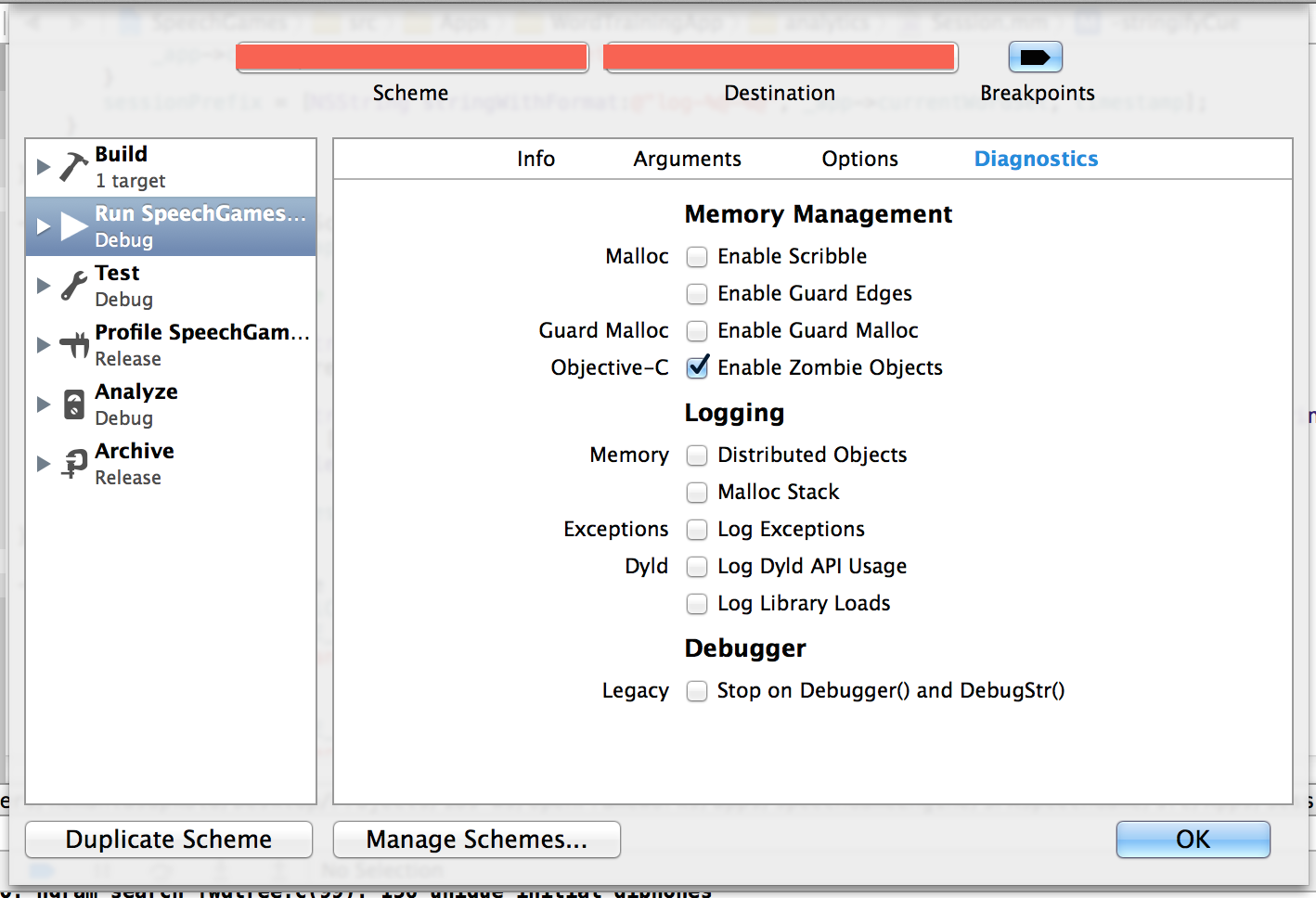The image size is (1316, 898).
Task: Click the Dyld label
Action: coord(646,567)
